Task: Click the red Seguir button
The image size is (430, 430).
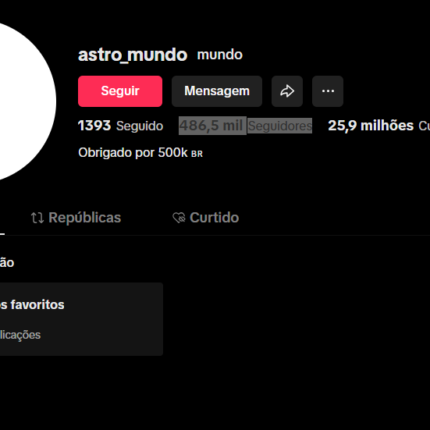Action: click(x=120, y=91)
